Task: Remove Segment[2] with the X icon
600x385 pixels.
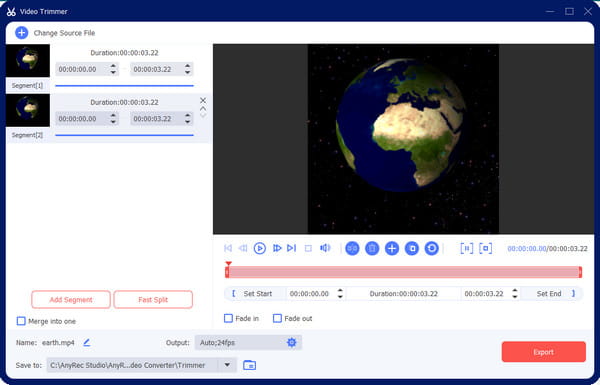Action: [203, 100]
